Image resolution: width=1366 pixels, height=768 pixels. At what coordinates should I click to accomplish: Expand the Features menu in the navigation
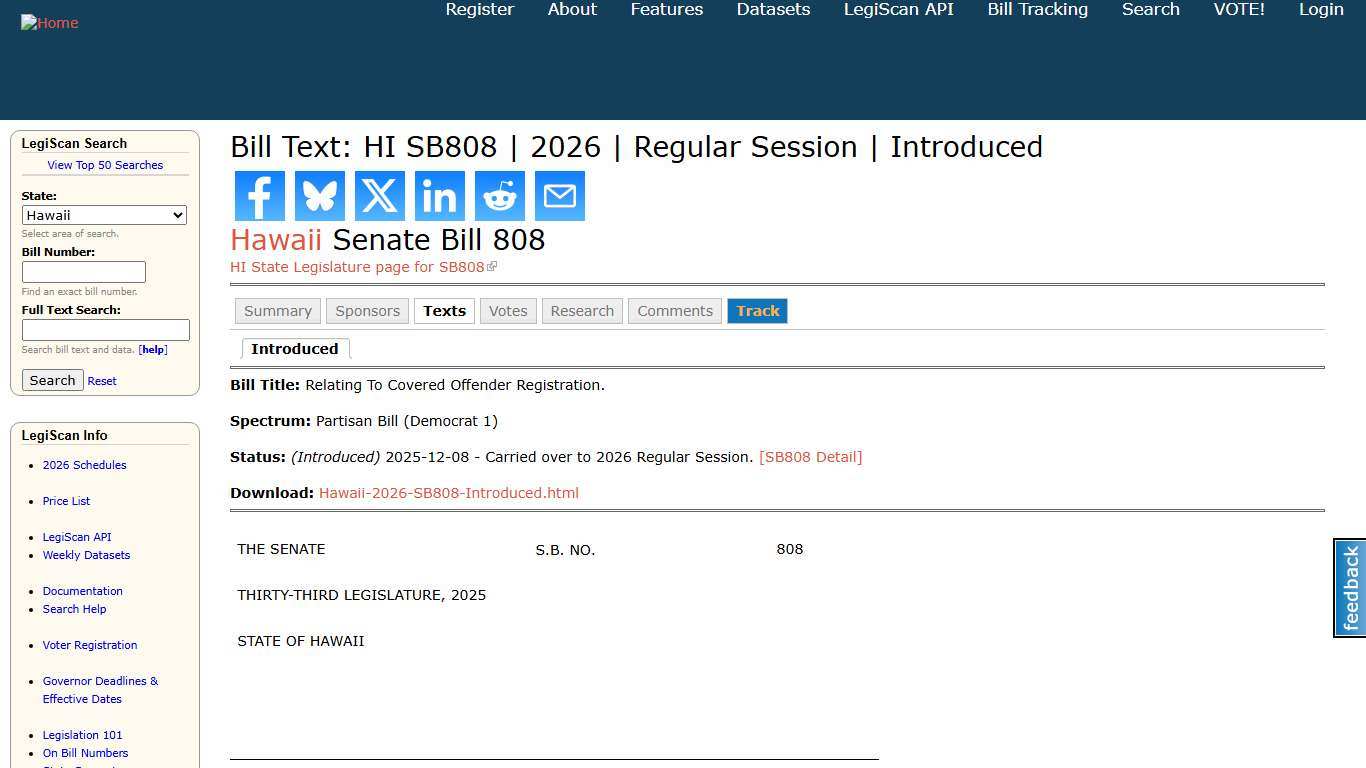(666, 9)
